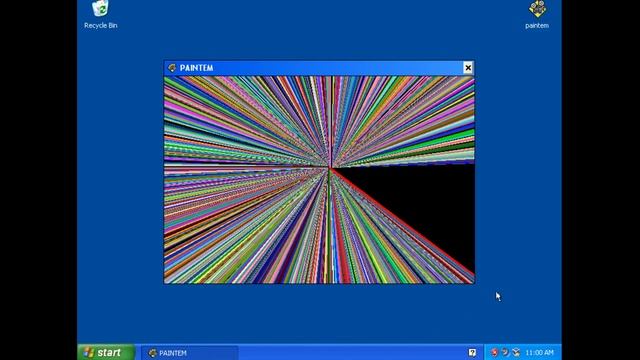Viewport: 640px width, 360px height.
Task: Open the Recycle Bin desktop icon
Action: [100, 15]
